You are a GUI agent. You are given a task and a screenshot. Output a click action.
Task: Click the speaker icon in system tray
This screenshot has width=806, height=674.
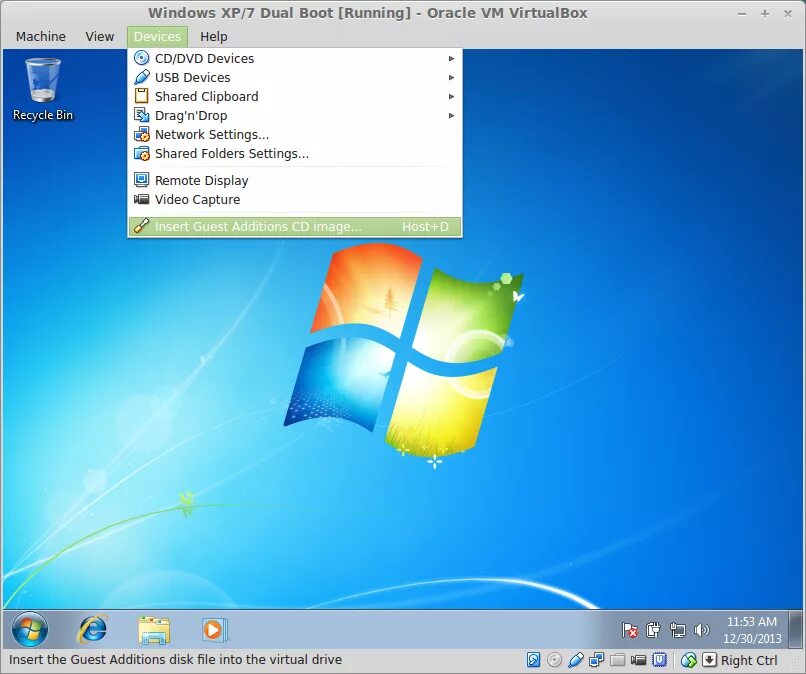tap(701, 630)
